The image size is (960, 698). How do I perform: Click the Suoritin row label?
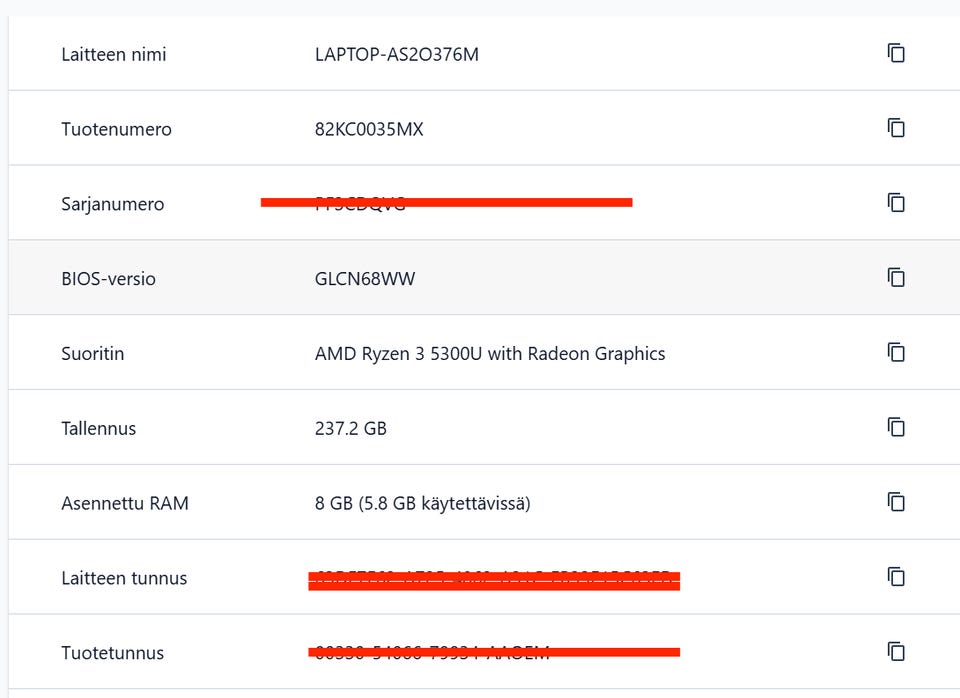pyautogui.click(x=92, y=353)
